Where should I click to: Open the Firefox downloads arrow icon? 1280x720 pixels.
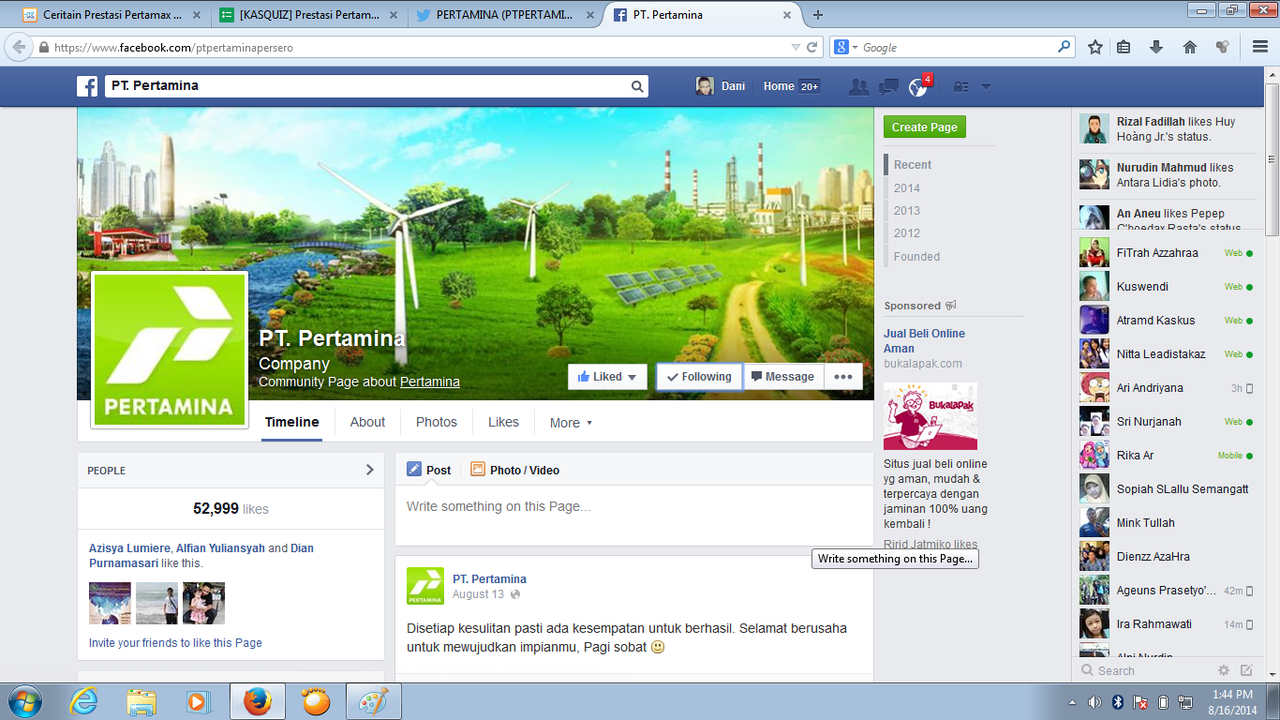coord(1156,47)
